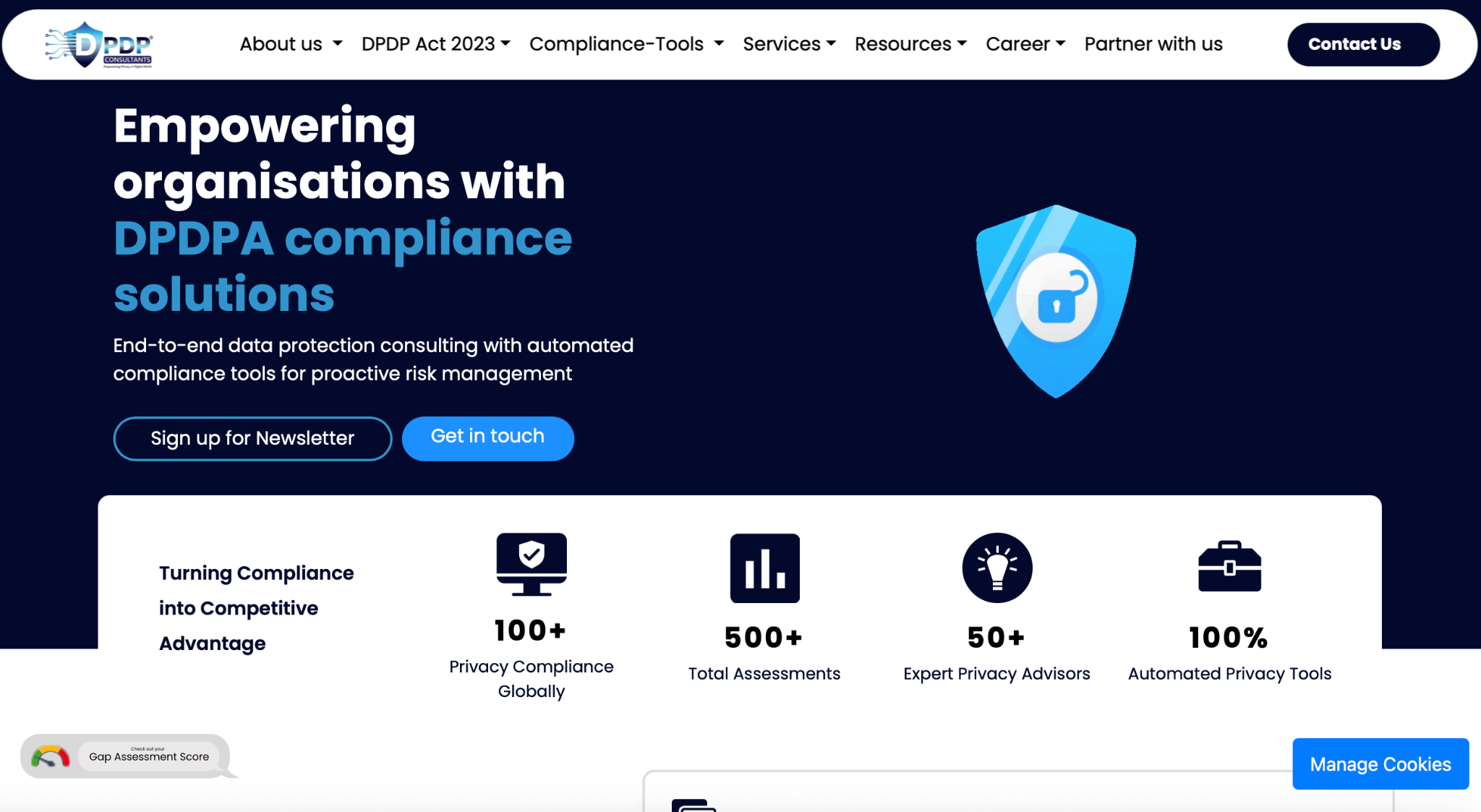The height and width of the screenshot is (812, 1481).
Task: Click Turning Compliance into Competitive Advantage text
Action: point(256,608)
